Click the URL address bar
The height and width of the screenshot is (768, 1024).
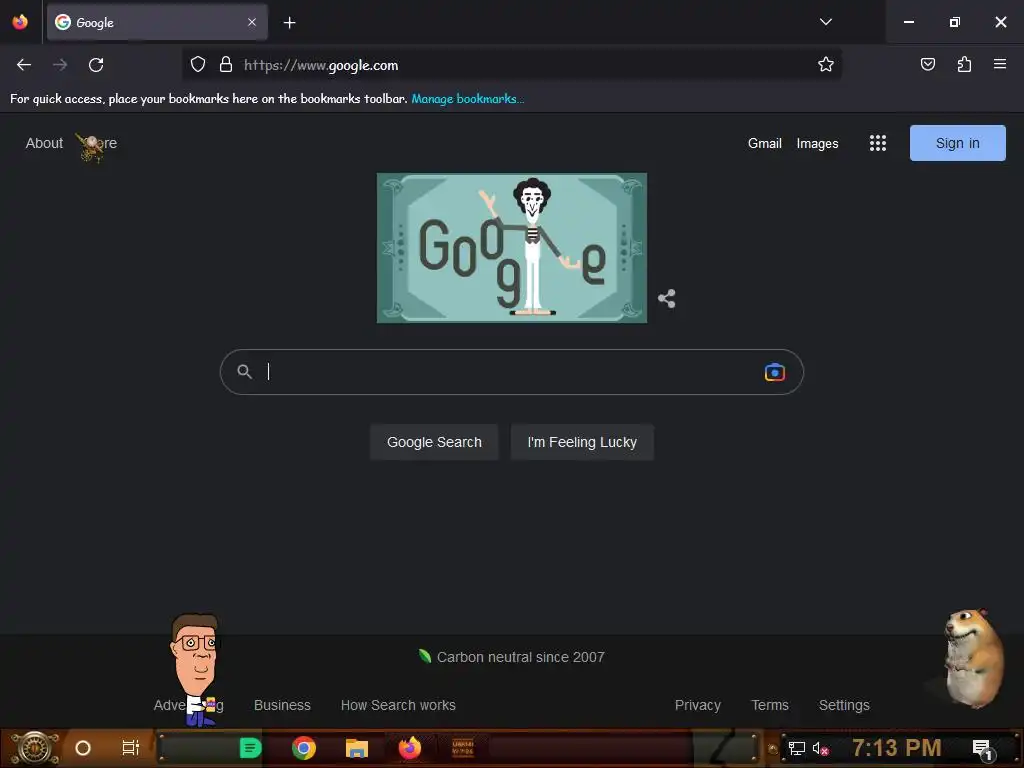(511, 65)
